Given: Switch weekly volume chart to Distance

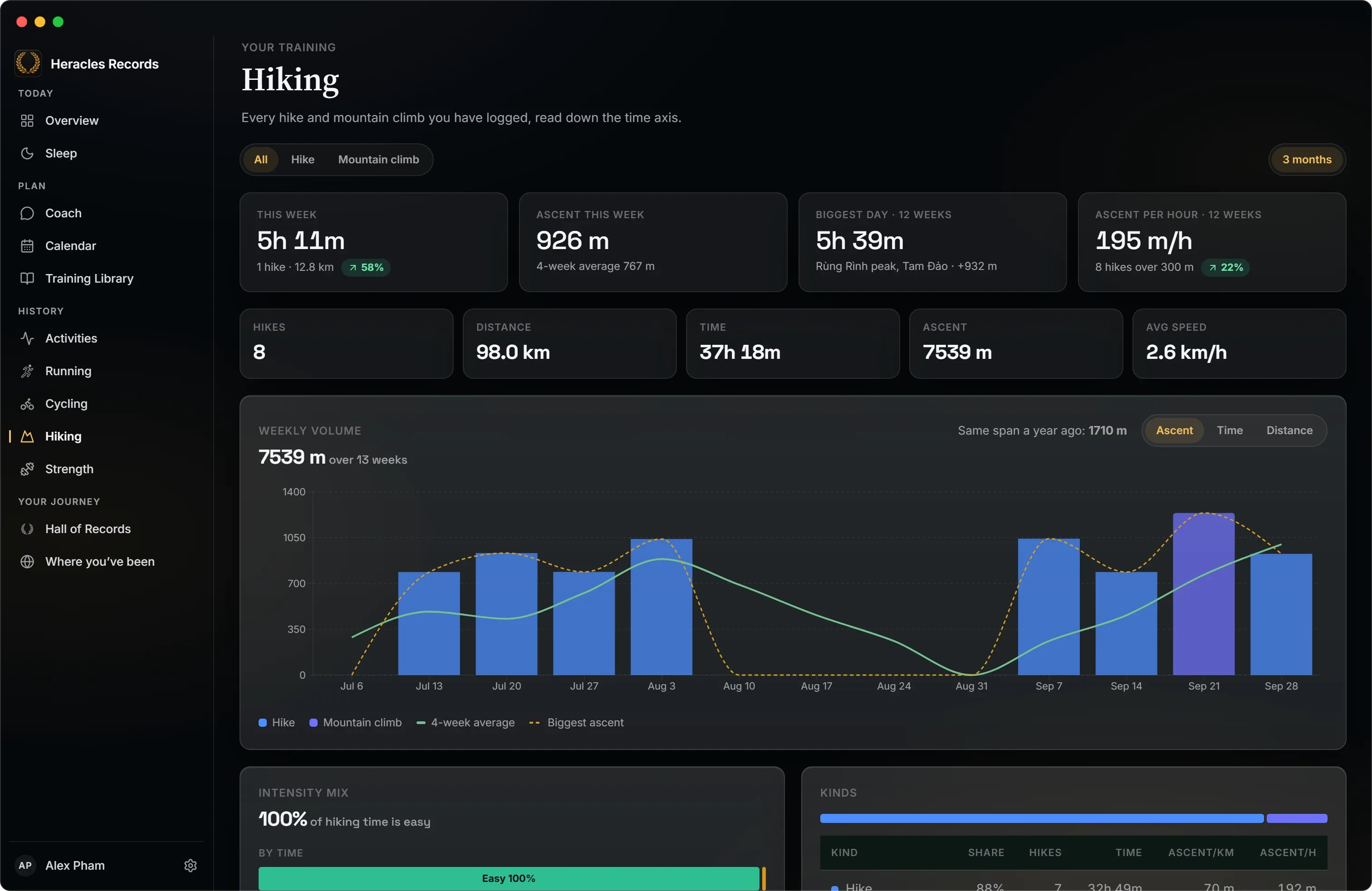Looking at the screenshot, I should pyautogui.click(x=1289, y=431).
